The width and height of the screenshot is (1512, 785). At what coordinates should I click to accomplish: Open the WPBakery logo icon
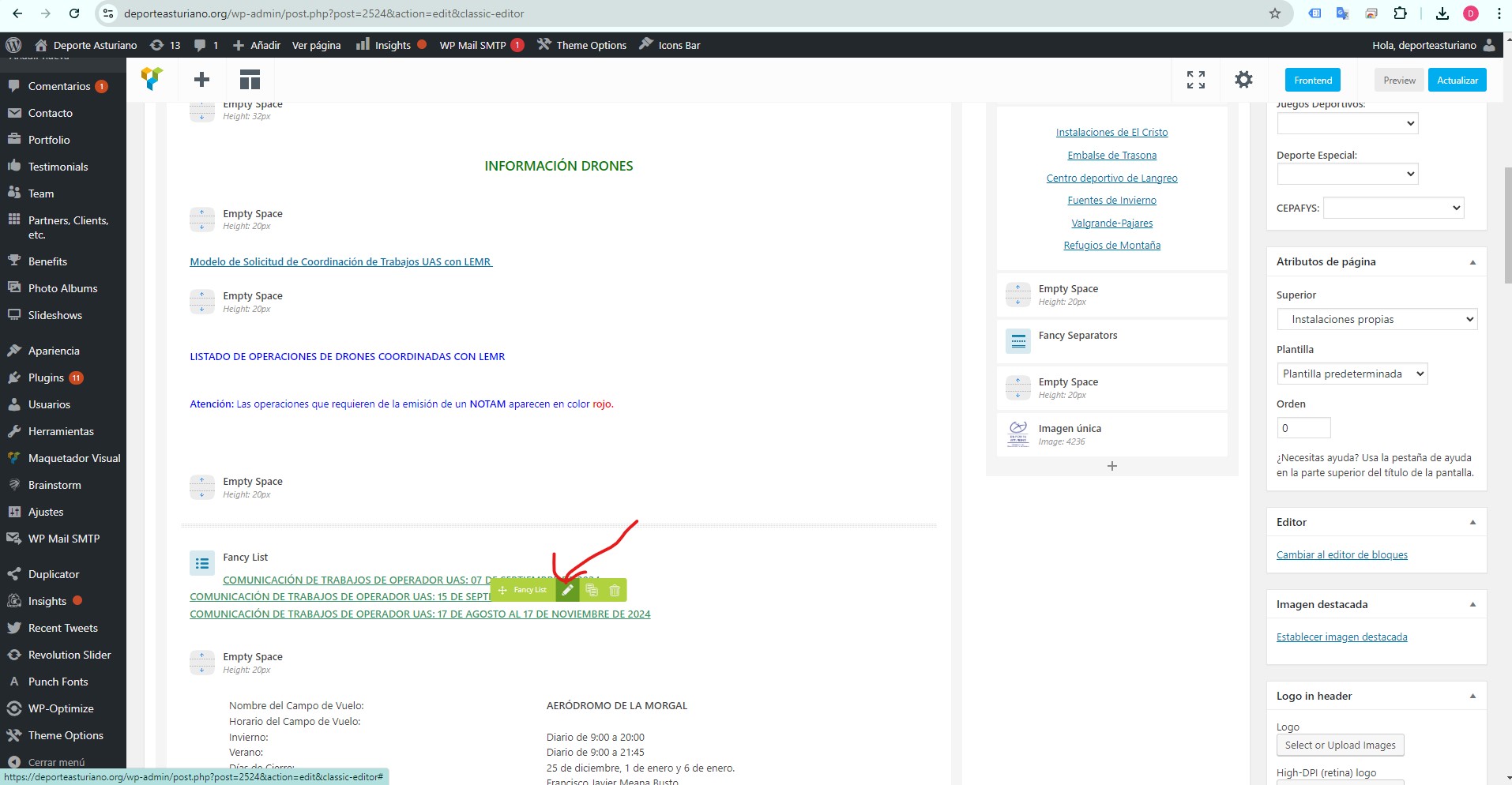coord(152,79)
